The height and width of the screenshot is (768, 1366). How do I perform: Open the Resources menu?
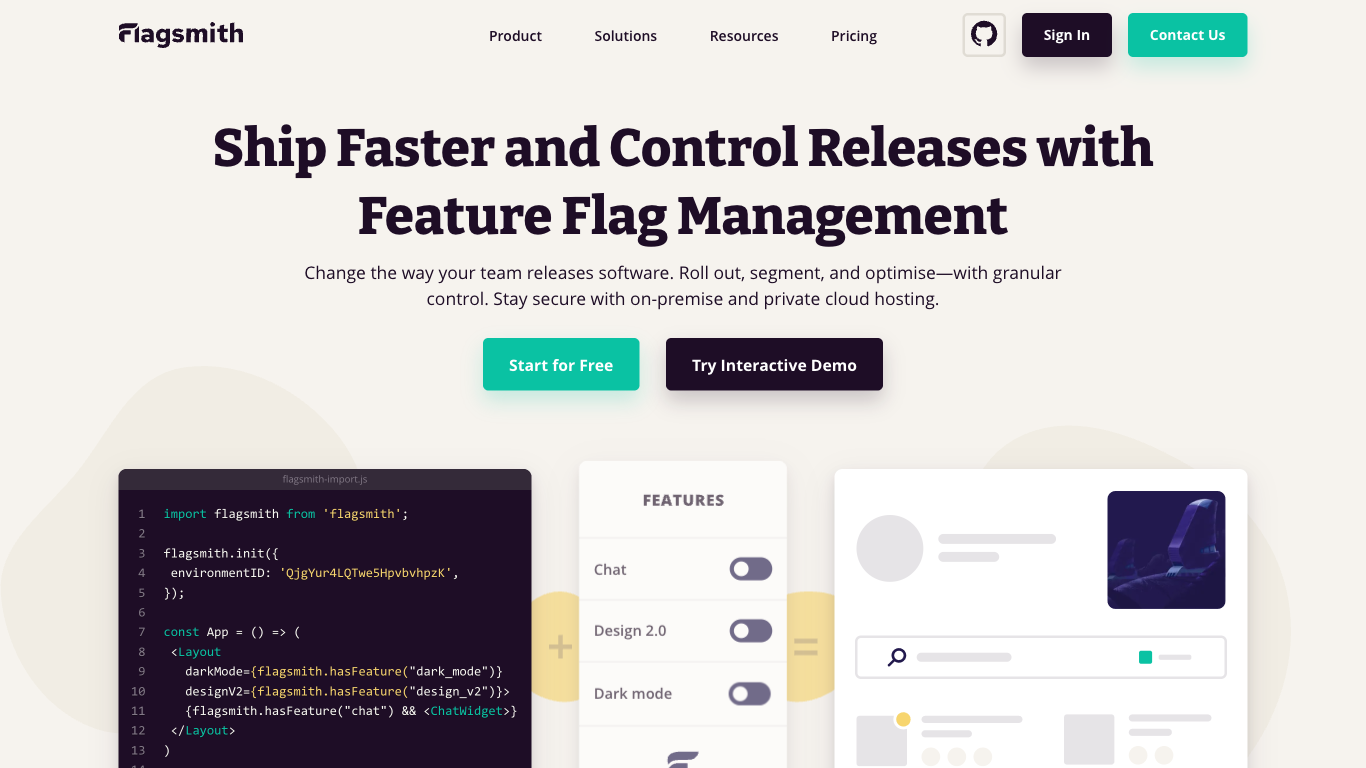[744, 36]
